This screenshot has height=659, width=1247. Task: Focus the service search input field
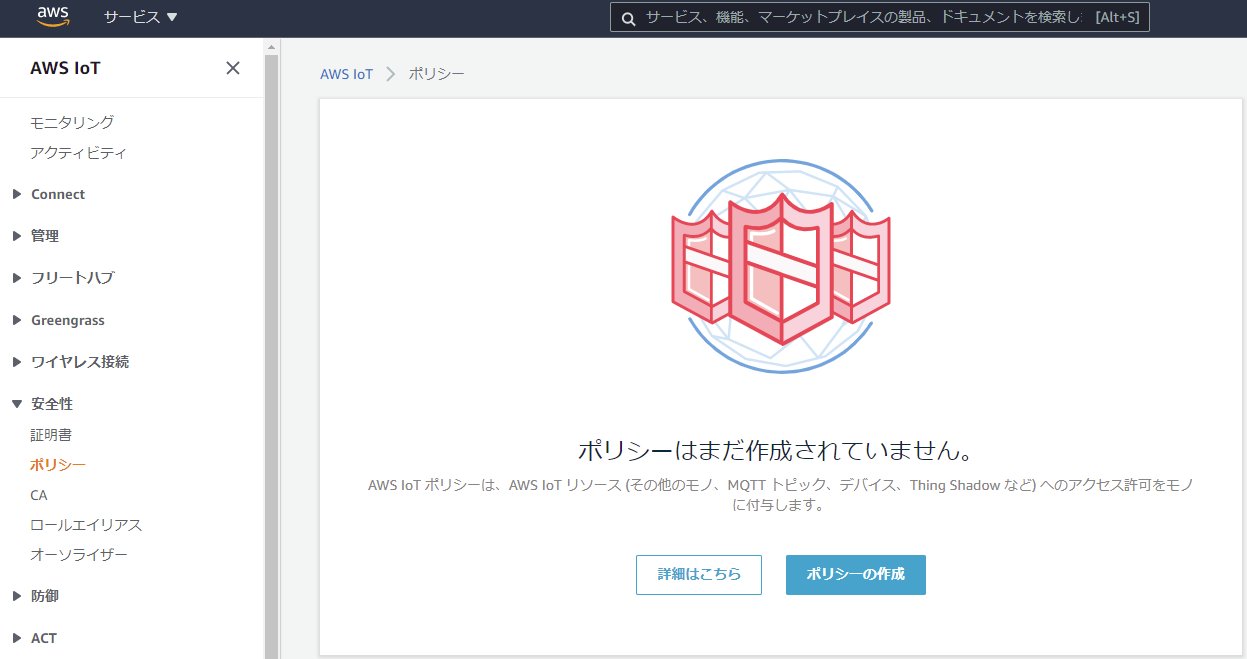pyautogui.click(x=880, y=17)
